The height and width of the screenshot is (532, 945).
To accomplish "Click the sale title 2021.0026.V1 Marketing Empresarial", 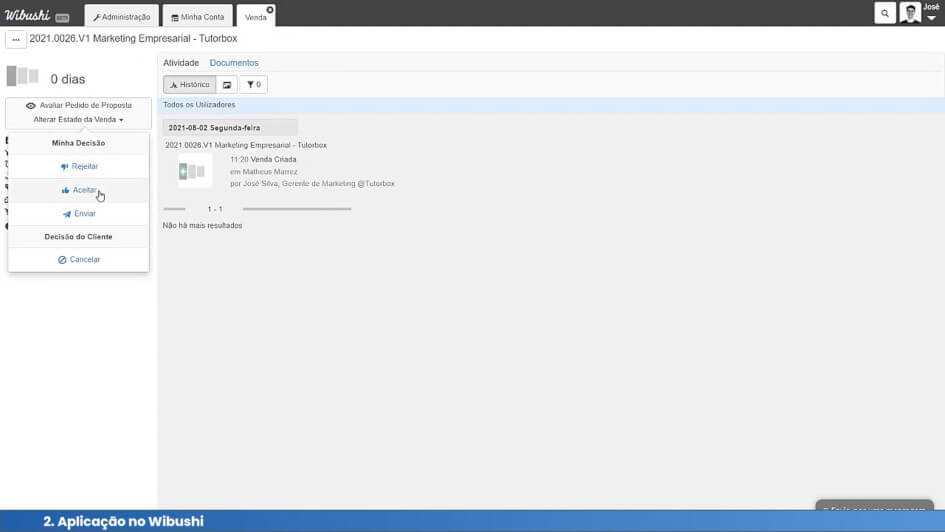I will 133,39.
